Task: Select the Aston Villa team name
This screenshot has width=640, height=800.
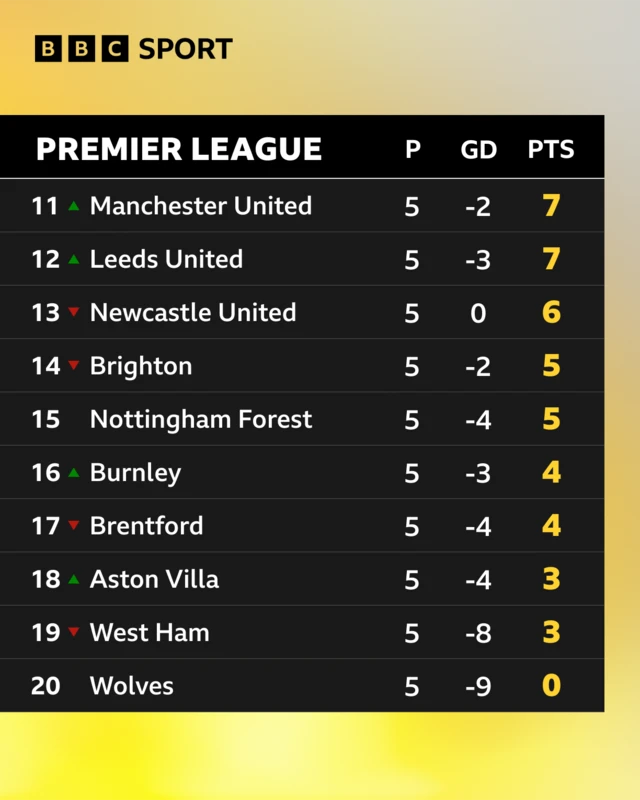Action: coord(154,579)
